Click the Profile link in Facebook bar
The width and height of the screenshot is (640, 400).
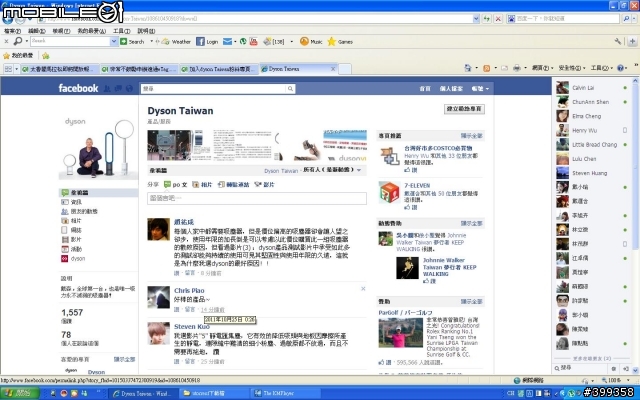coord(451,89)
